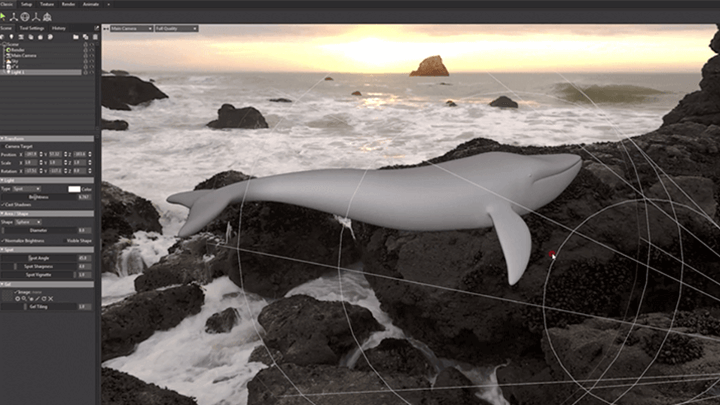Switch to the Classic workspace tab
The width and height of the screenshot is (720, 405).
pos(7,4)
